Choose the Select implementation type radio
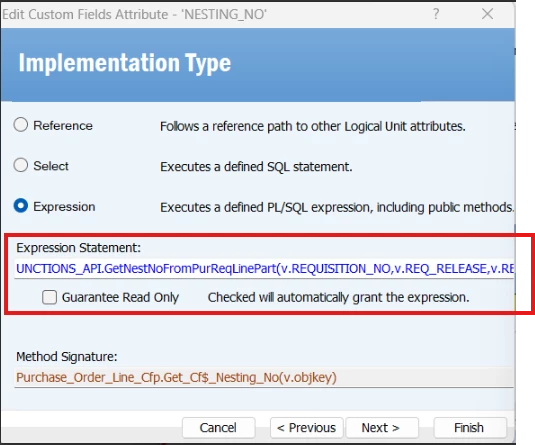 point(21,165)
